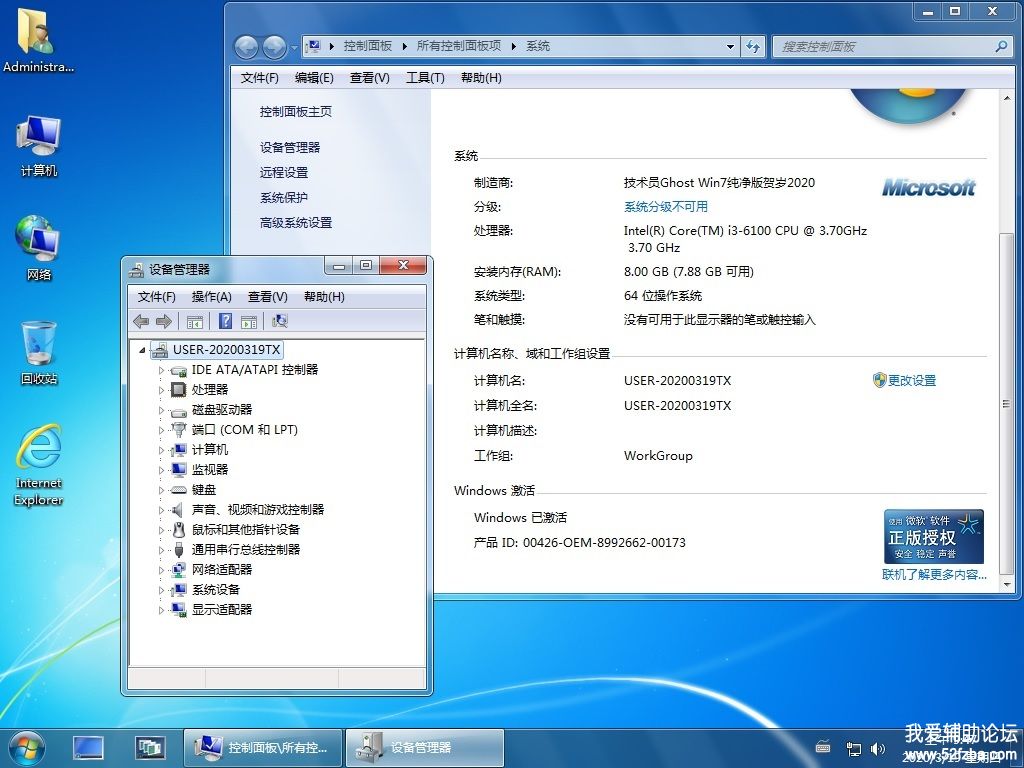Click refresh icon beside address bar
This screenshot has width=1024, height=768.
tap(753, 46)
